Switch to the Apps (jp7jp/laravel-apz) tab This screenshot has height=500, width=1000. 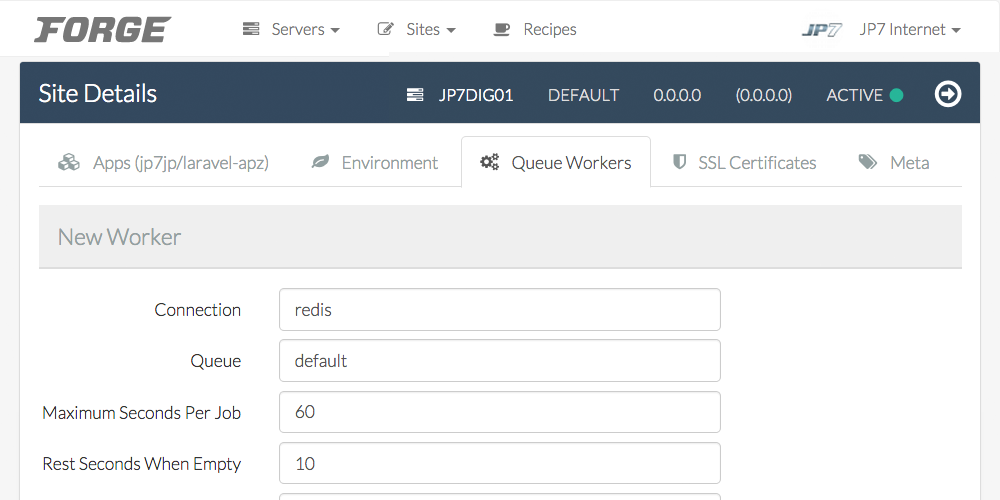[163, 163]
